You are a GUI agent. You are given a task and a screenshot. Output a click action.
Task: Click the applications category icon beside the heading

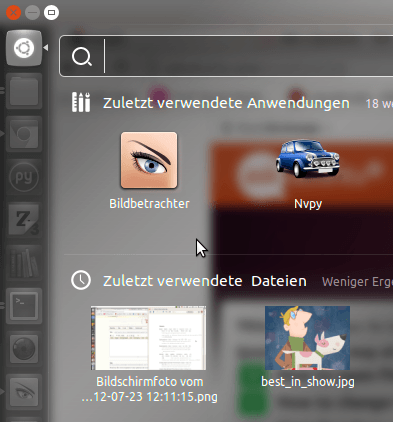pos(81,102)
